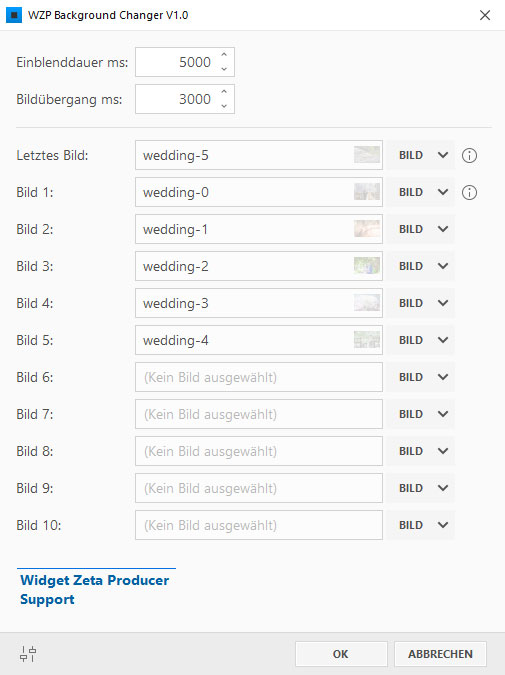Click the info icon beside Bild 1
Viewport: 505px width, 675px height.
[469, 192]
